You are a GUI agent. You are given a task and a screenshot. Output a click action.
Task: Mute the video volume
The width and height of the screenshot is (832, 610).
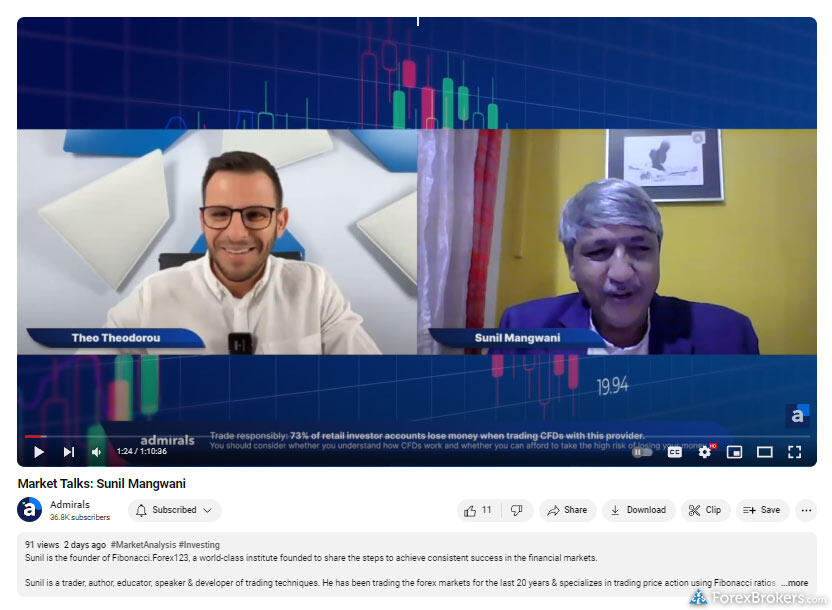[97, 452]
